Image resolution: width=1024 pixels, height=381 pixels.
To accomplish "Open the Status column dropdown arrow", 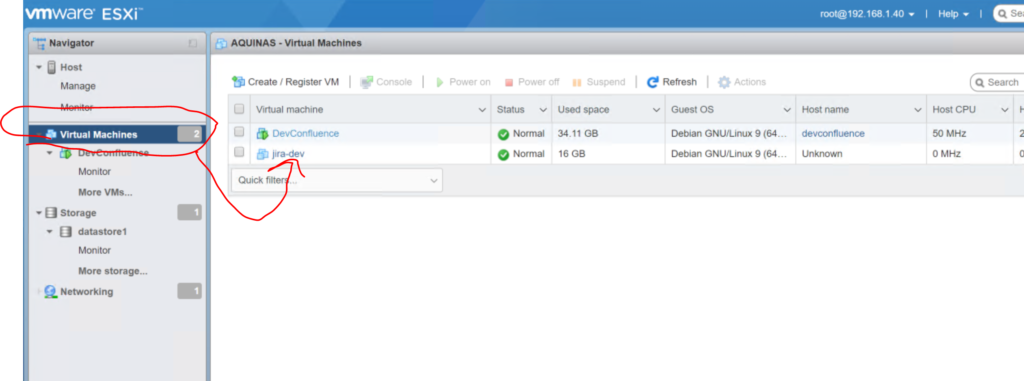I will 543,110.
